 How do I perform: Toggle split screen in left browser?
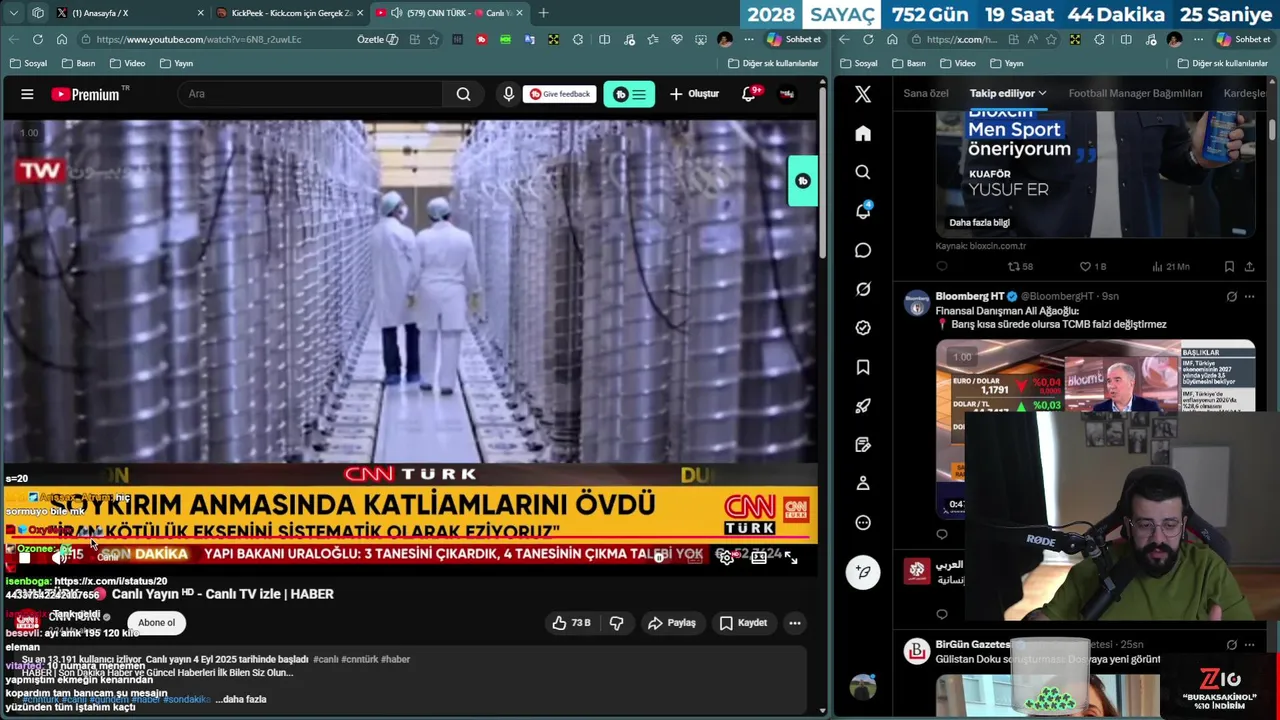pos(604,39)
